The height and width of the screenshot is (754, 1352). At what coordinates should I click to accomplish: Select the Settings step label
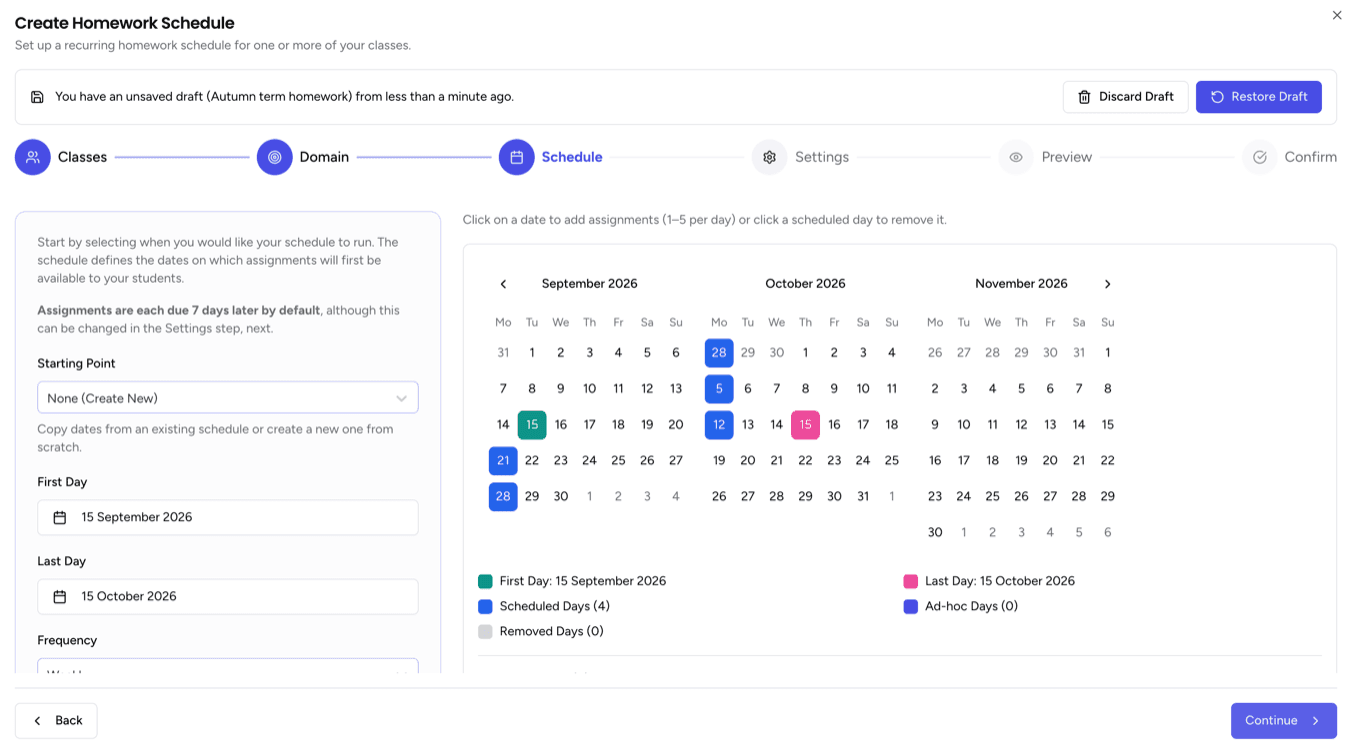click(822, 157)
